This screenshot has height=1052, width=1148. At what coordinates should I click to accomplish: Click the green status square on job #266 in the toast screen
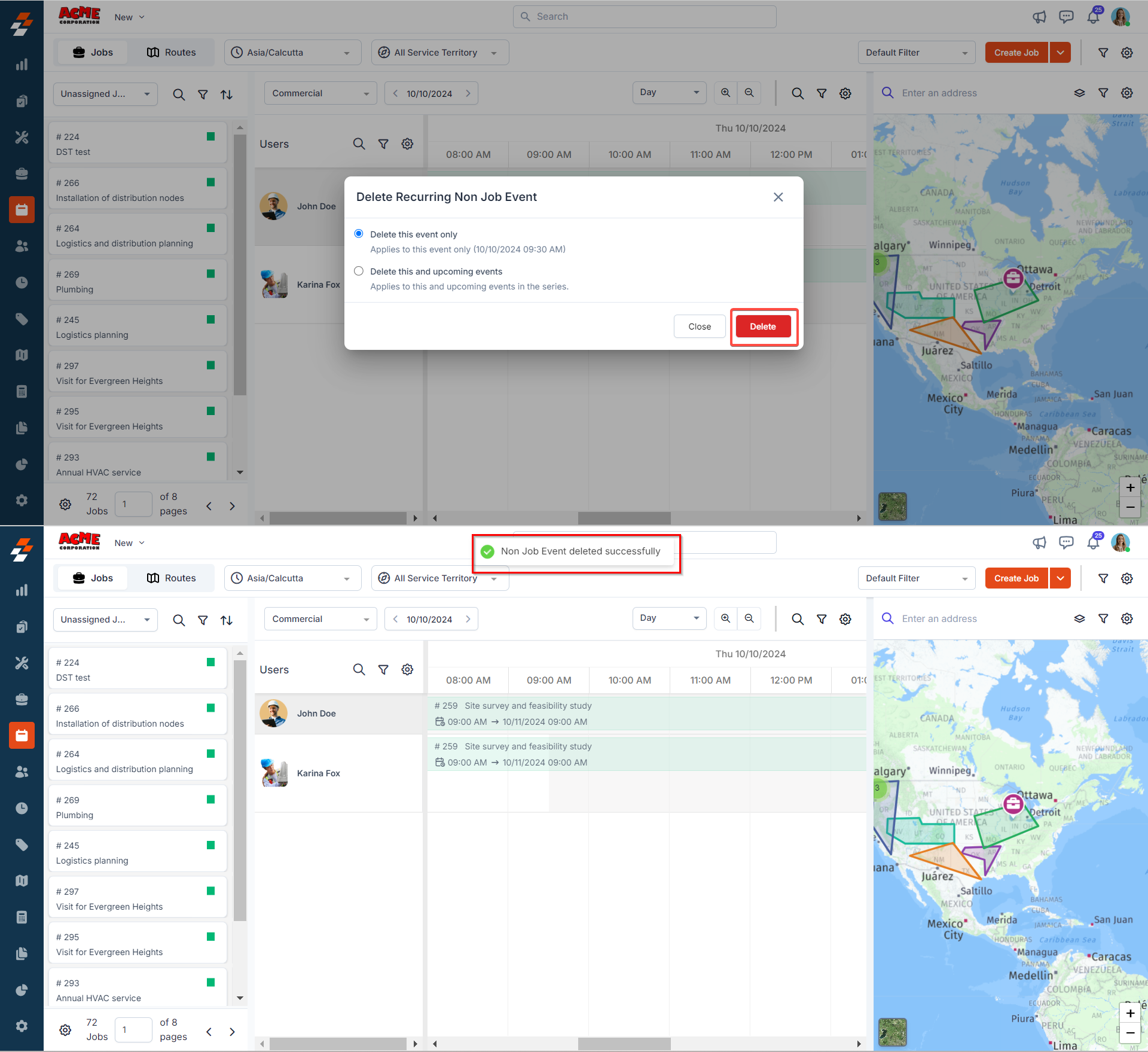tap(210, 708)
